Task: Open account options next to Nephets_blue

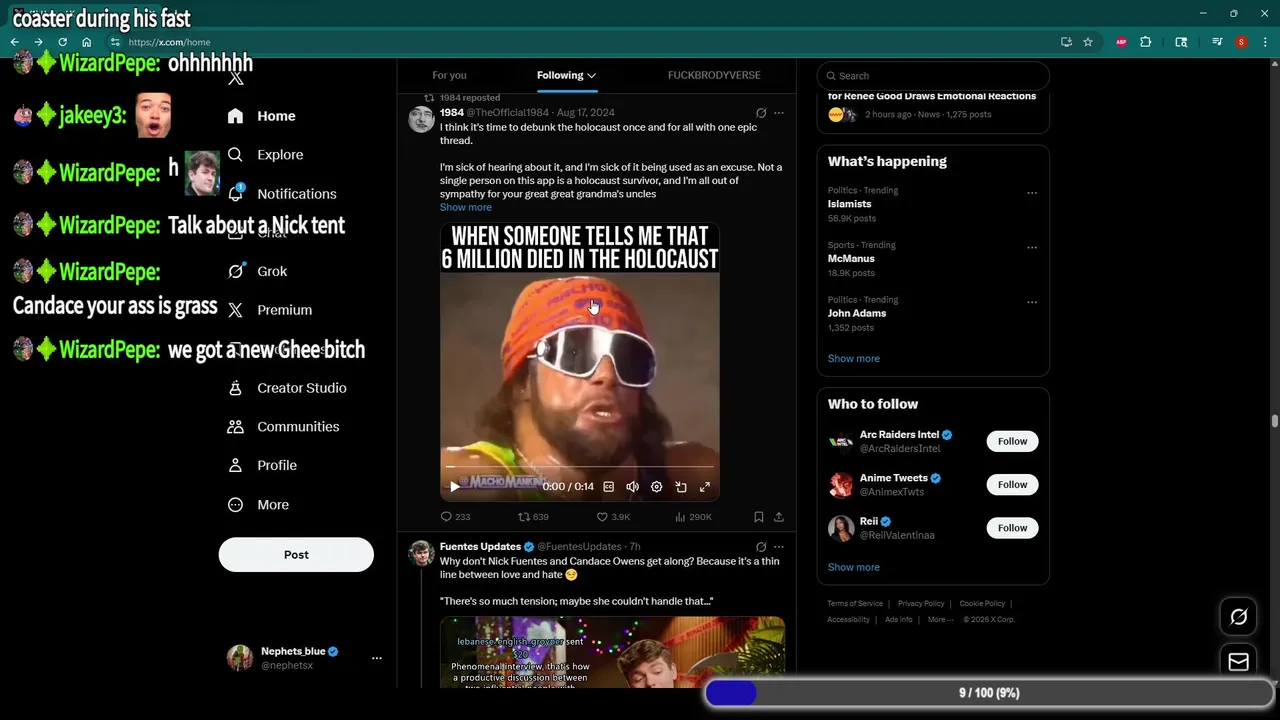Action: pos(377,658)
